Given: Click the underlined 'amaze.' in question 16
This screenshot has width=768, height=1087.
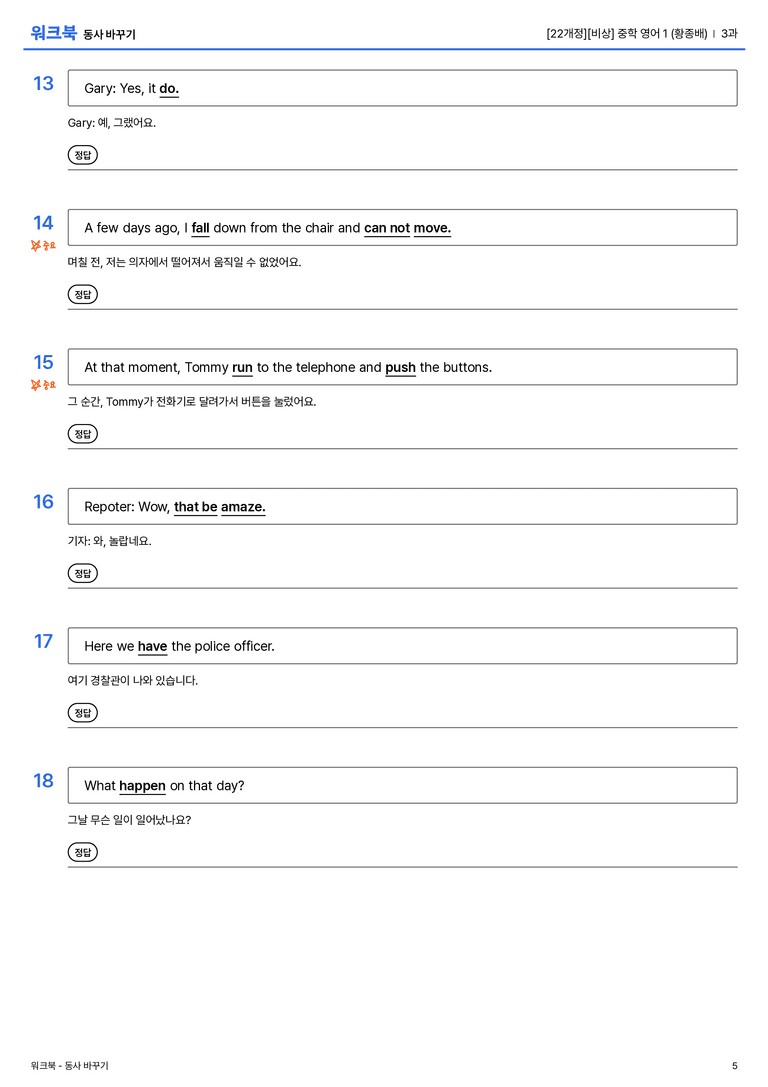Looking at the screenshot, I should click(x=243, y=507).
